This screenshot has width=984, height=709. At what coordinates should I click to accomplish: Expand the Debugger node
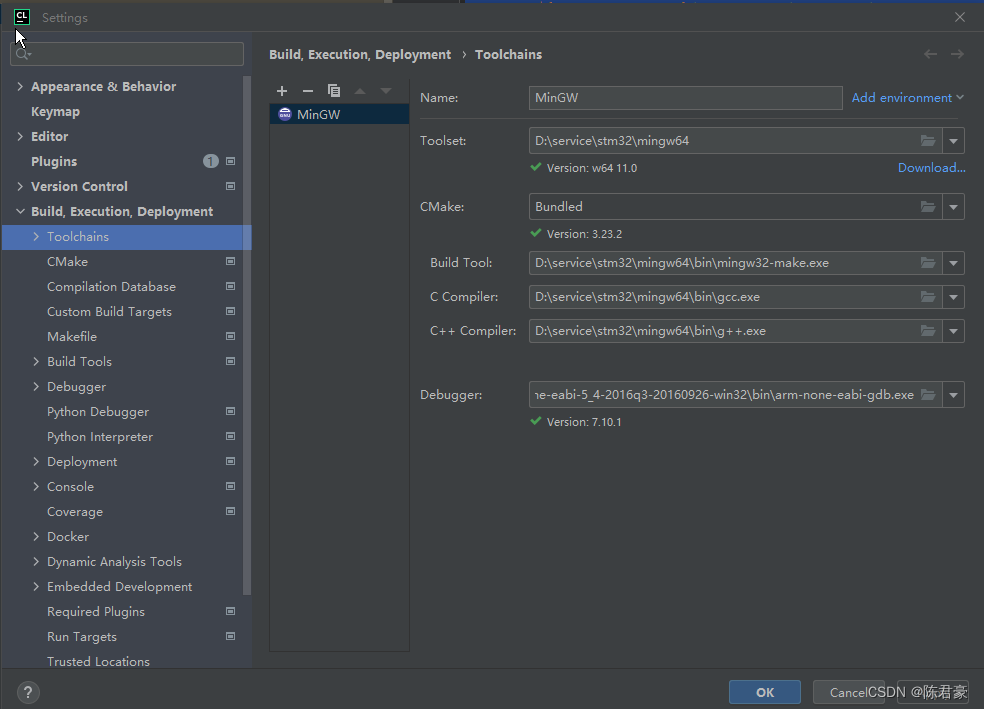coord(36,386)
